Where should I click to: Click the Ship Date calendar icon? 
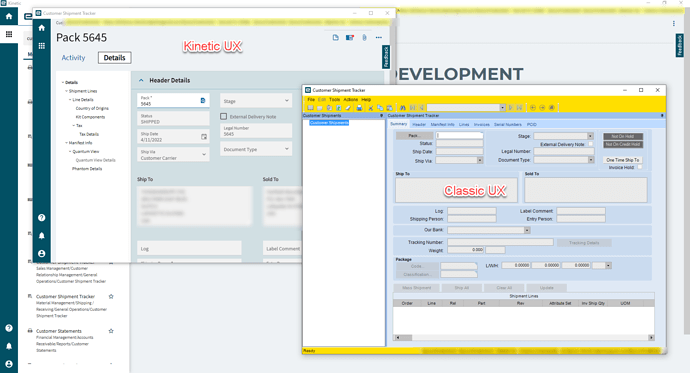coord(204,137)
